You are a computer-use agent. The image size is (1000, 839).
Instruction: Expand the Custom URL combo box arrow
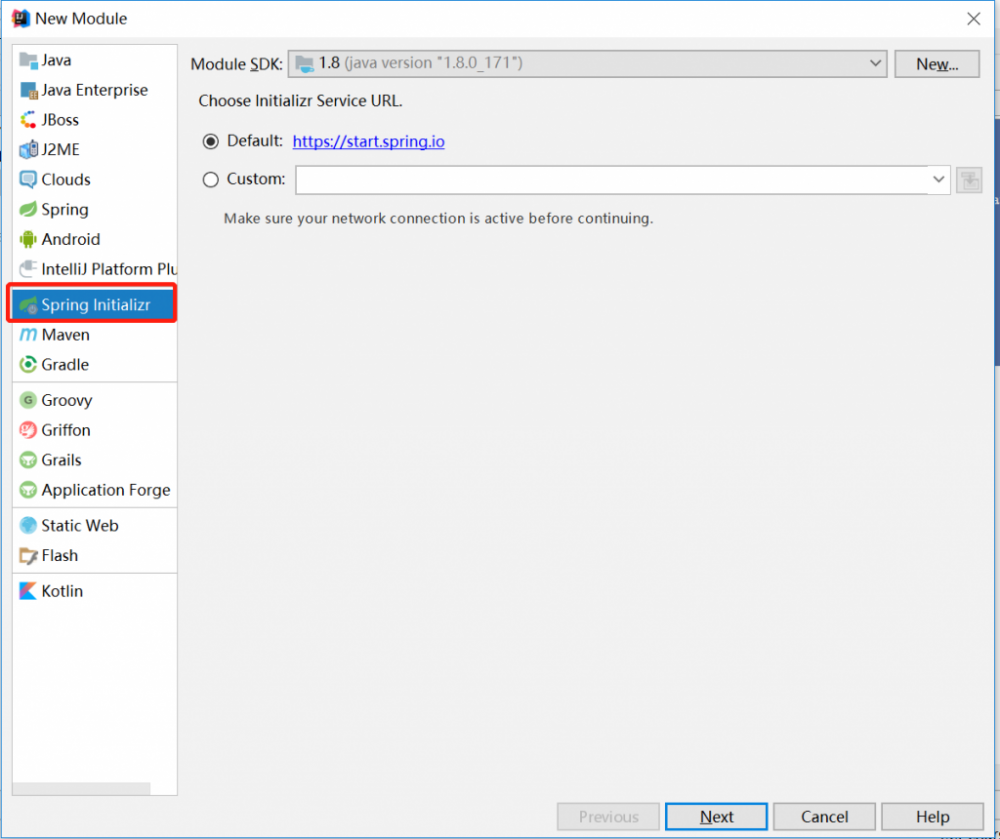tap(938, 180)
